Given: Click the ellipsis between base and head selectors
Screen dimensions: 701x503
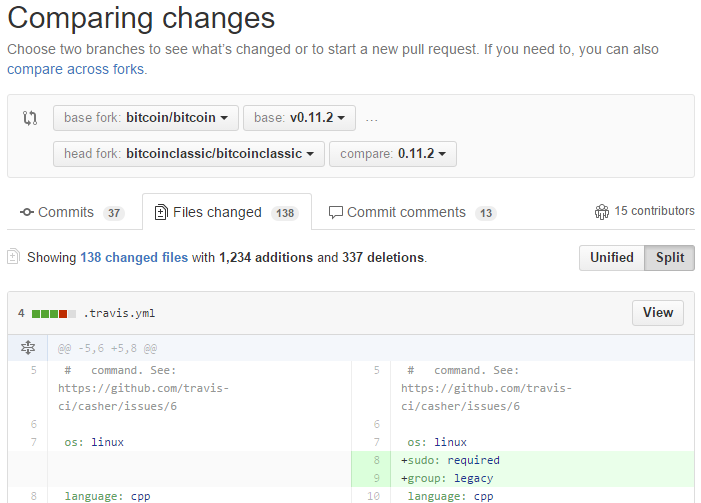Looking at the screenshot, I should pyautogui.click(x=372, y=118).
